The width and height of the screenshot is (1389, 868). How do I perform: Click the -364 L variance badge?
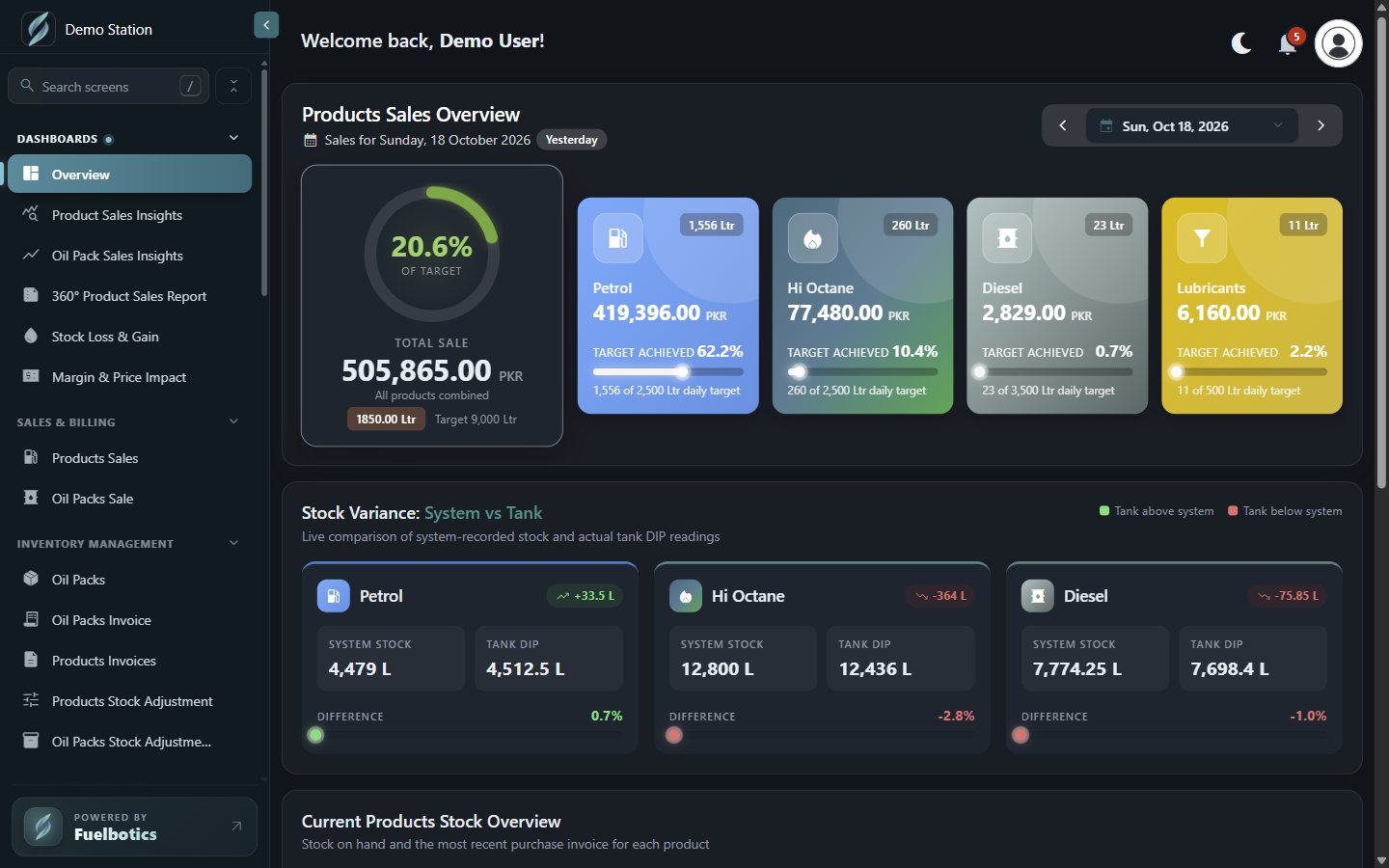point(940,596)
